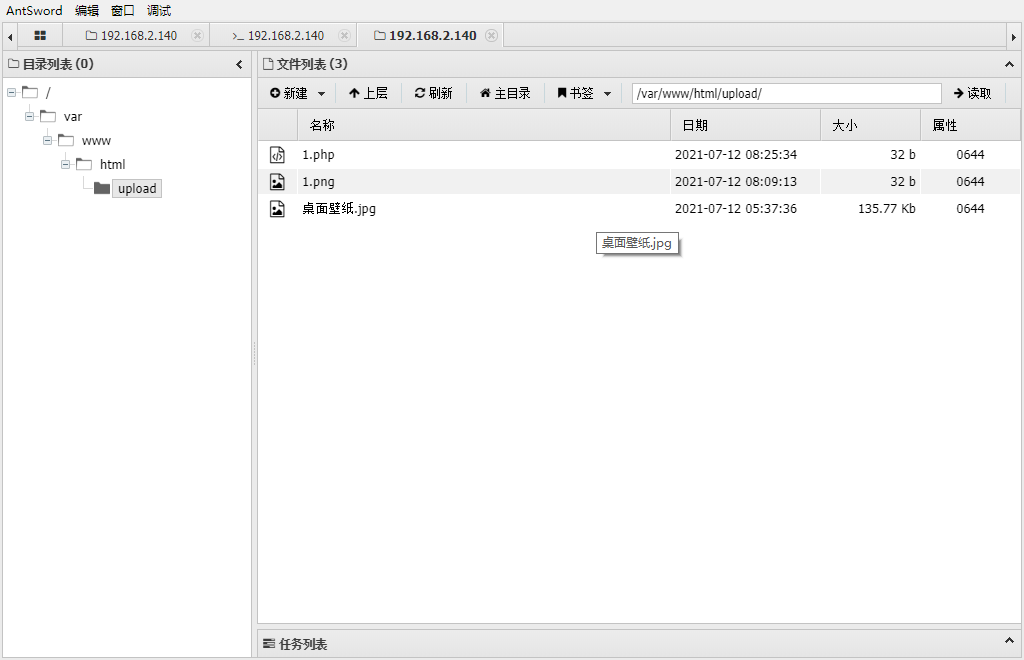
Task: Sort by the 名称 column header
Action: 484,125
